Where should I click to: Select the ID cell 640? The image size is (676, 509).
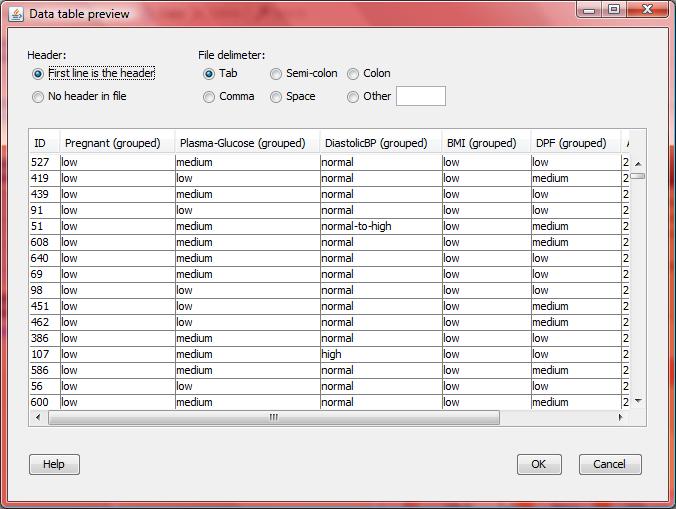(45, 258)
